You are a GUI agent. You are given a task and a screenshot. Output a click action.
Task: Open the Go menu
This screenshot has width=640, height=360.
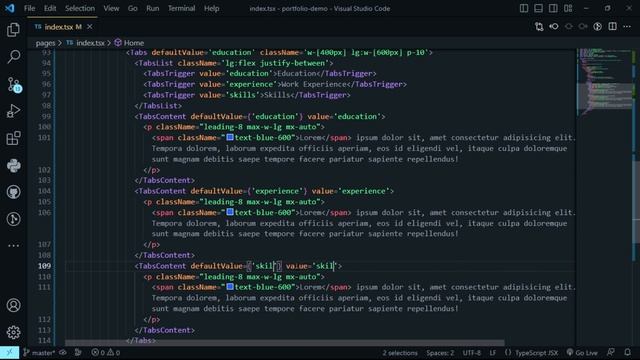coord(133,8)
